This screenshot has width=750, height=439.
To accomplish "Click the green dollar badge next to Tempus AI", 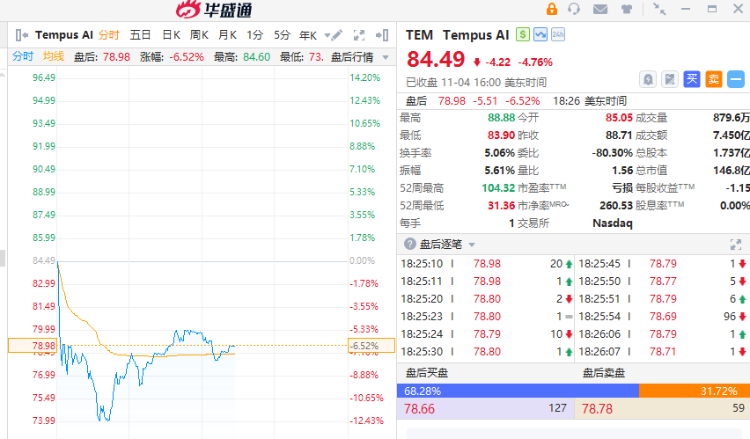I will (522, 34).
